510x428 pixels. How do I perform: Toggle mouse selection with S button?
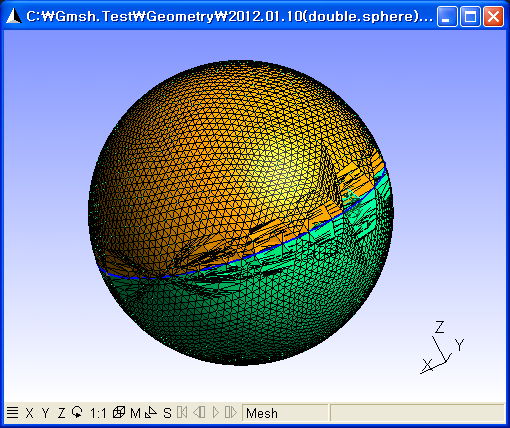pos(167,413)
